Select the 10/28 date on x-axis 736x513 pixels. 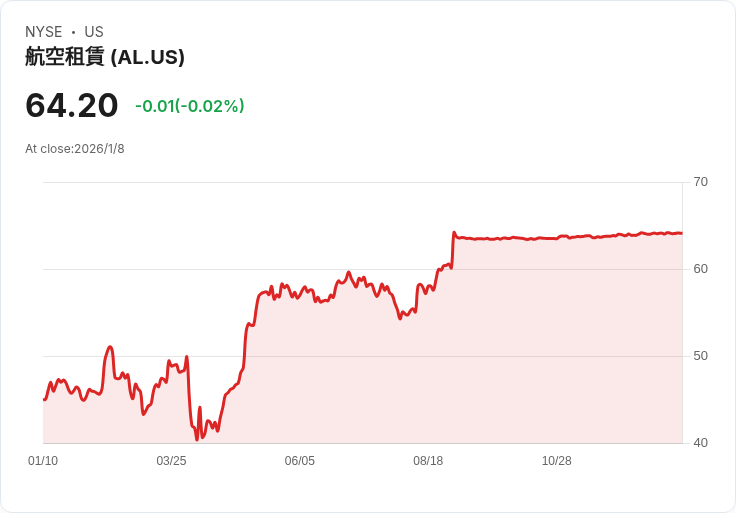[556, 461]
